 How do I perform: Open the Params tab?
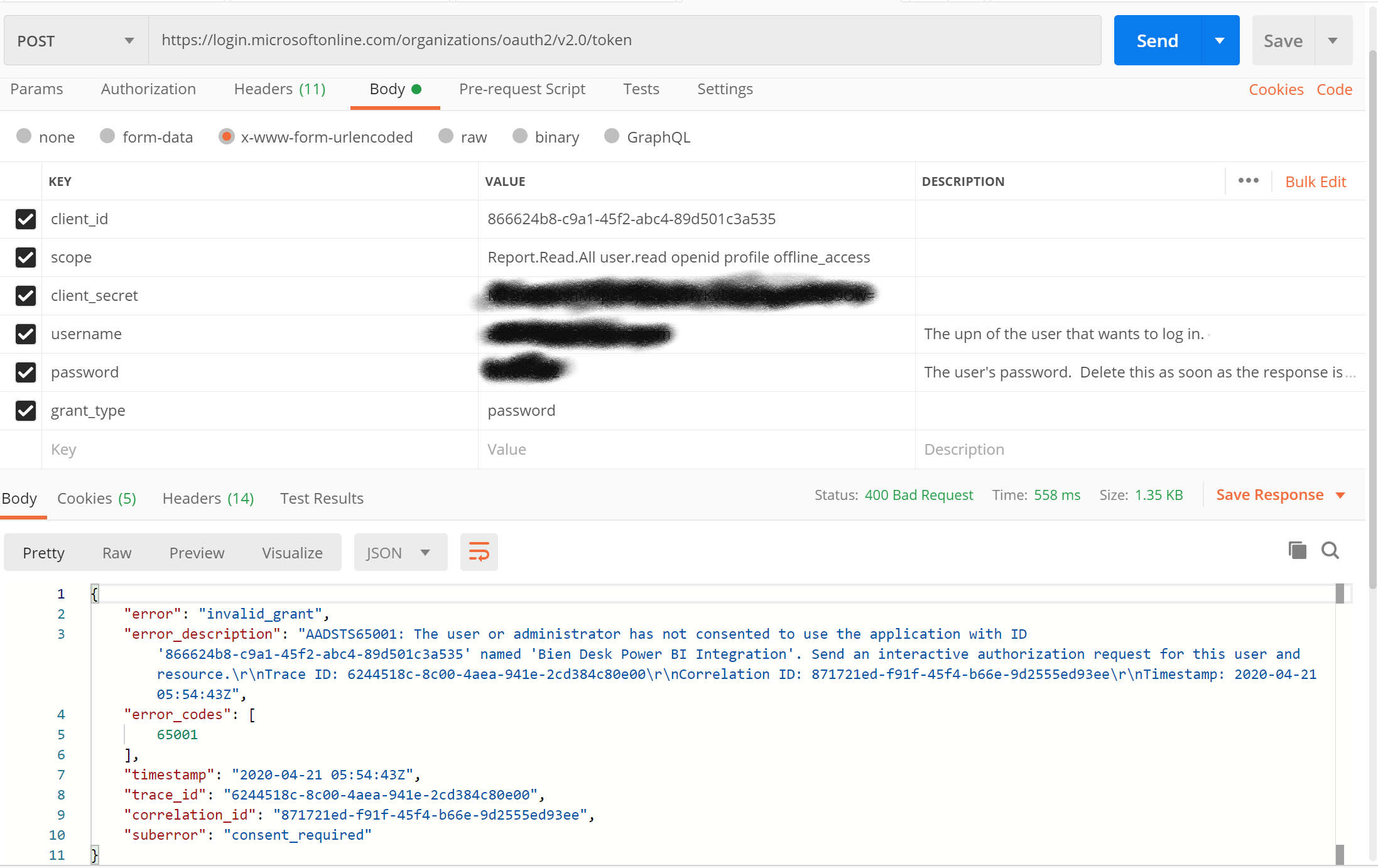click(x=36, y=89)
